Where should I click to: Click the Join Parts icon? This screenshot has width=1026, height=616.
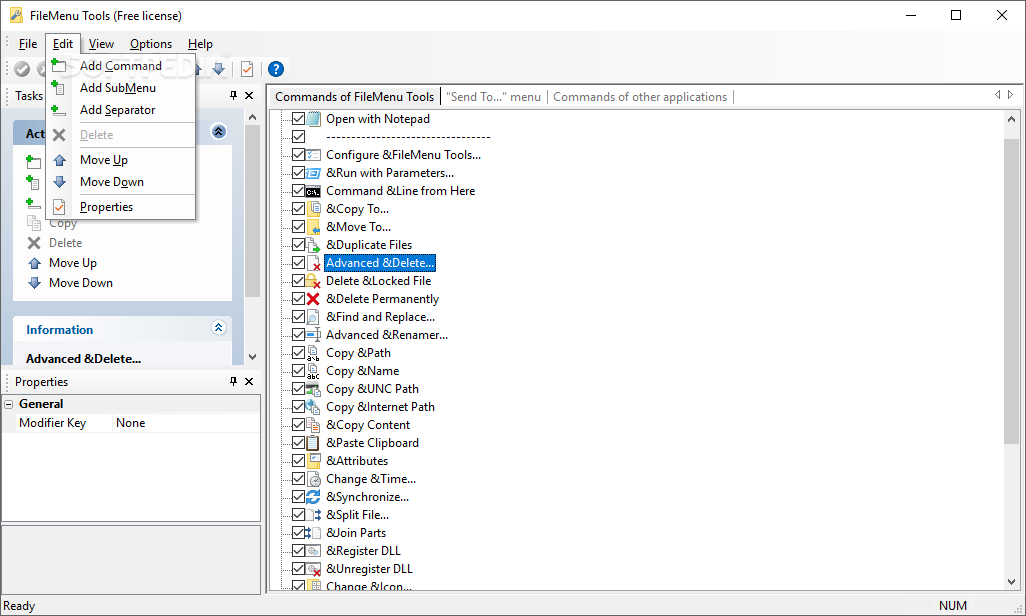coord(313,533)
